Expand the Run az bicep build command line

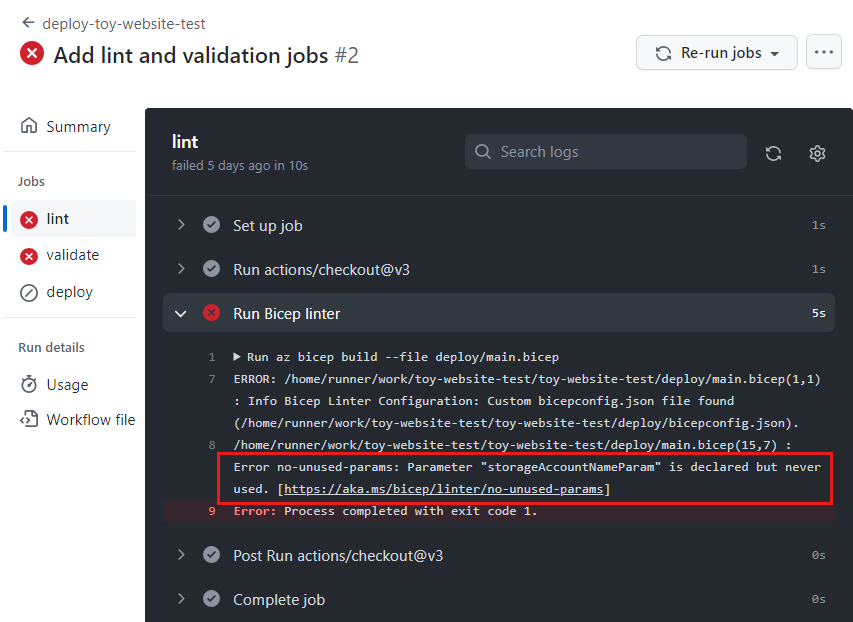coord(237,357)
